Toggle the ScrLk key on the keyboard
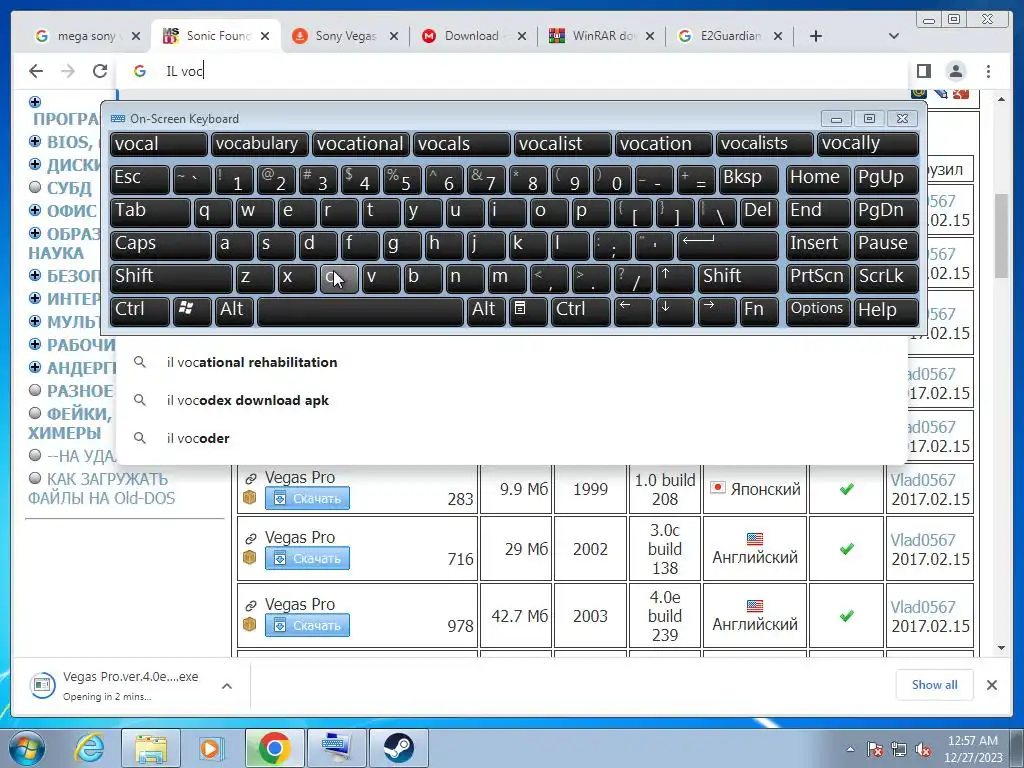The image size is (1024, 768). (x=886, y=278)
